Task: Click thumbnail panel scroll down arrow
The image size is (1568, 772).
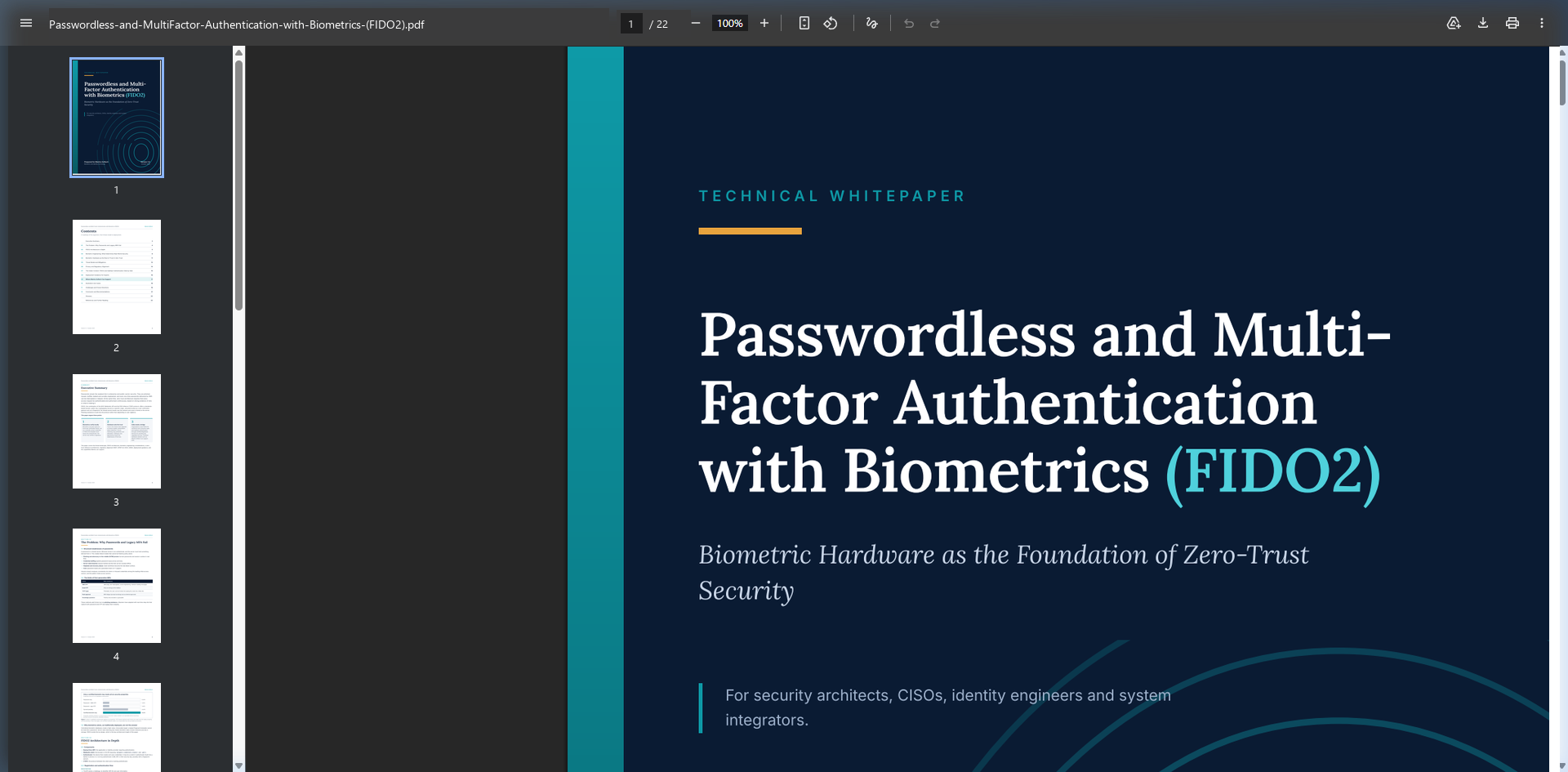Action: pyautogui.click(x=238, y=765)
